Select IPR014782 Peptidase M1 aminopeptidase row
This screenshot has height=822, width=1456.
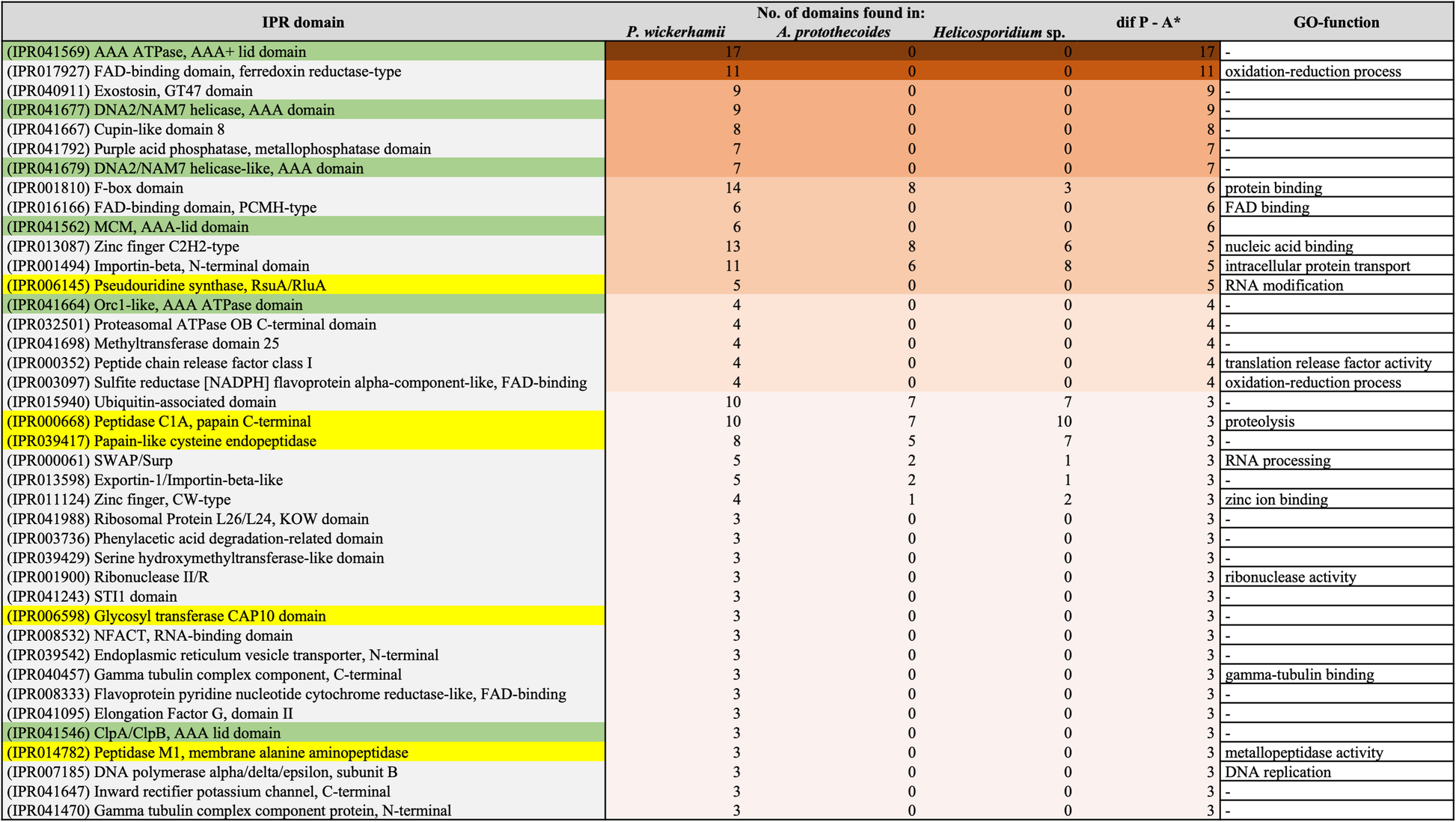pyautogui.click(x=304, y=752)
